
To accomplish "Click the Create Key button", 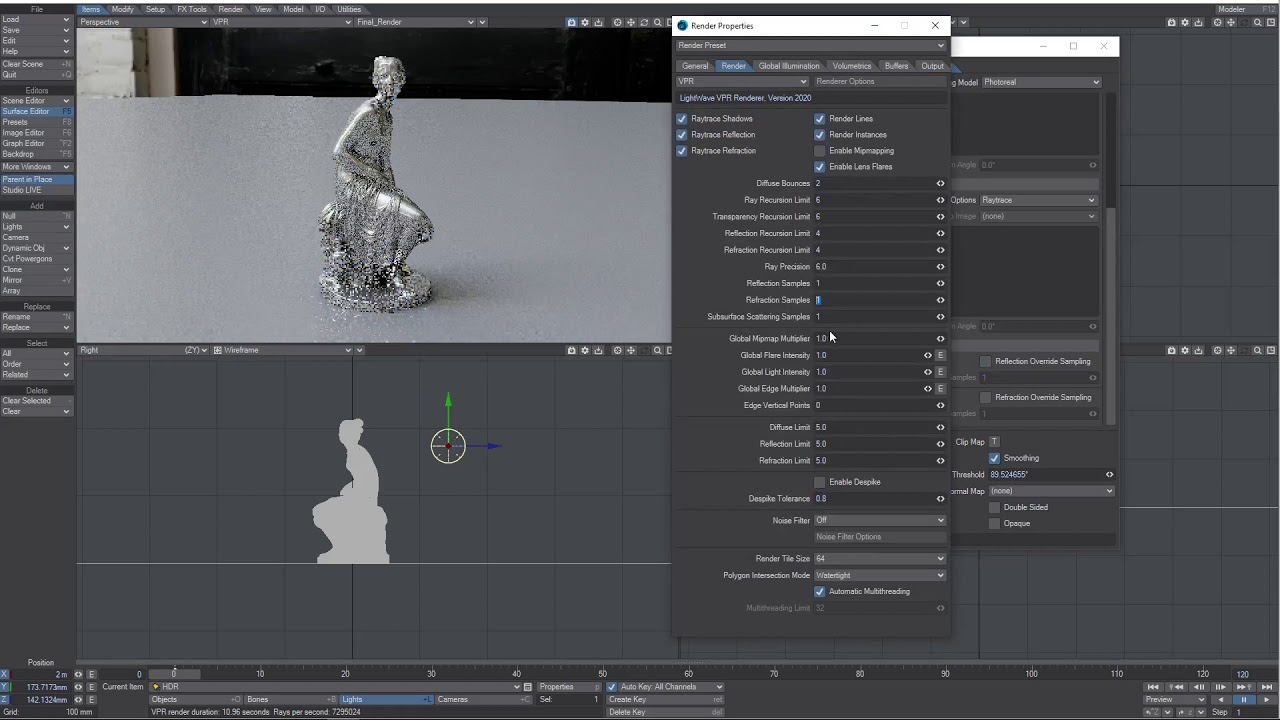I will (665, 699).
